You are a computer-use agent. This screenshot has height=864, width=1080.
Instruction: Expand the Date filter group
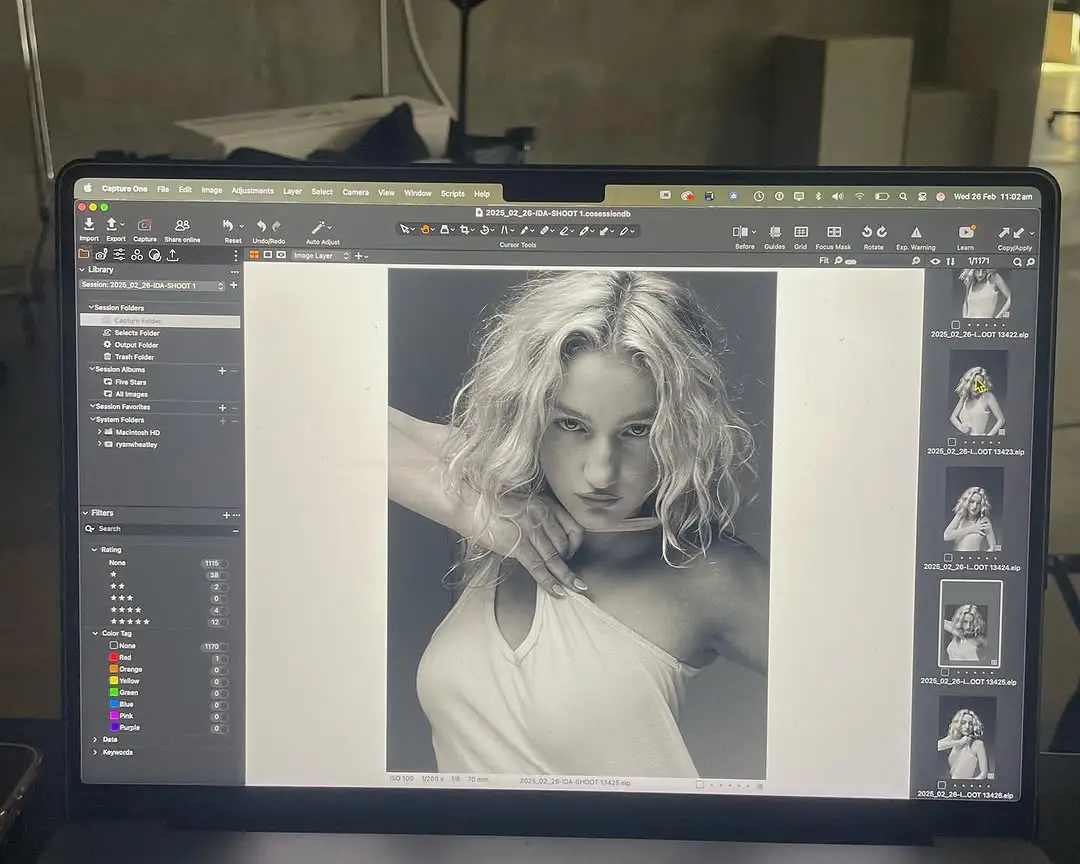click(95, 739)
